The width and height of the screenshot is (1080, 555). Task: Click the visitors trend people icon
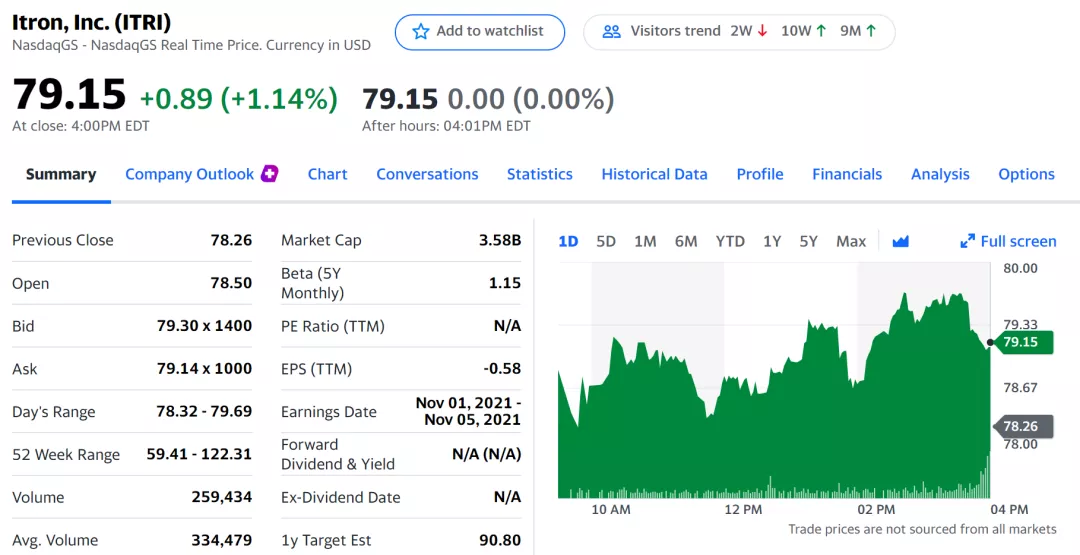coord(612,32)
